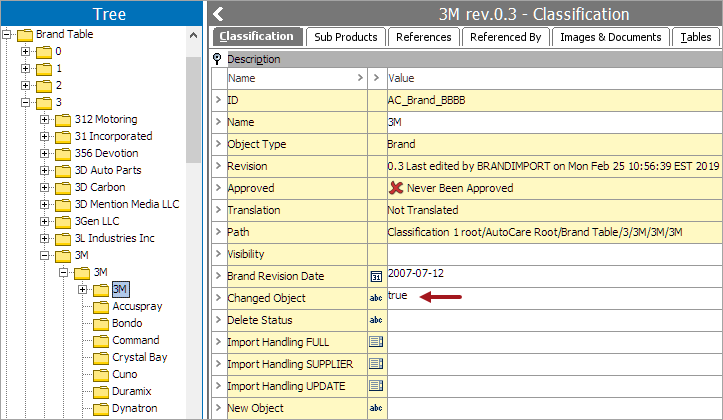
Task: Open the References tab
Action: point(424,37)
